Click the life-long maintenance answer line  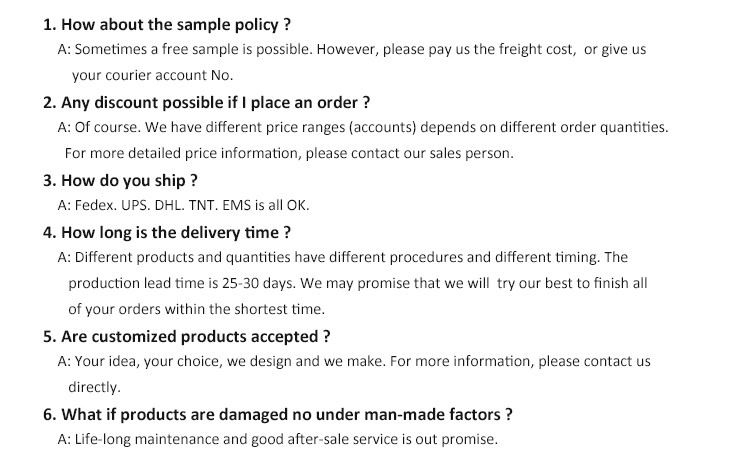tap(278, 439)
